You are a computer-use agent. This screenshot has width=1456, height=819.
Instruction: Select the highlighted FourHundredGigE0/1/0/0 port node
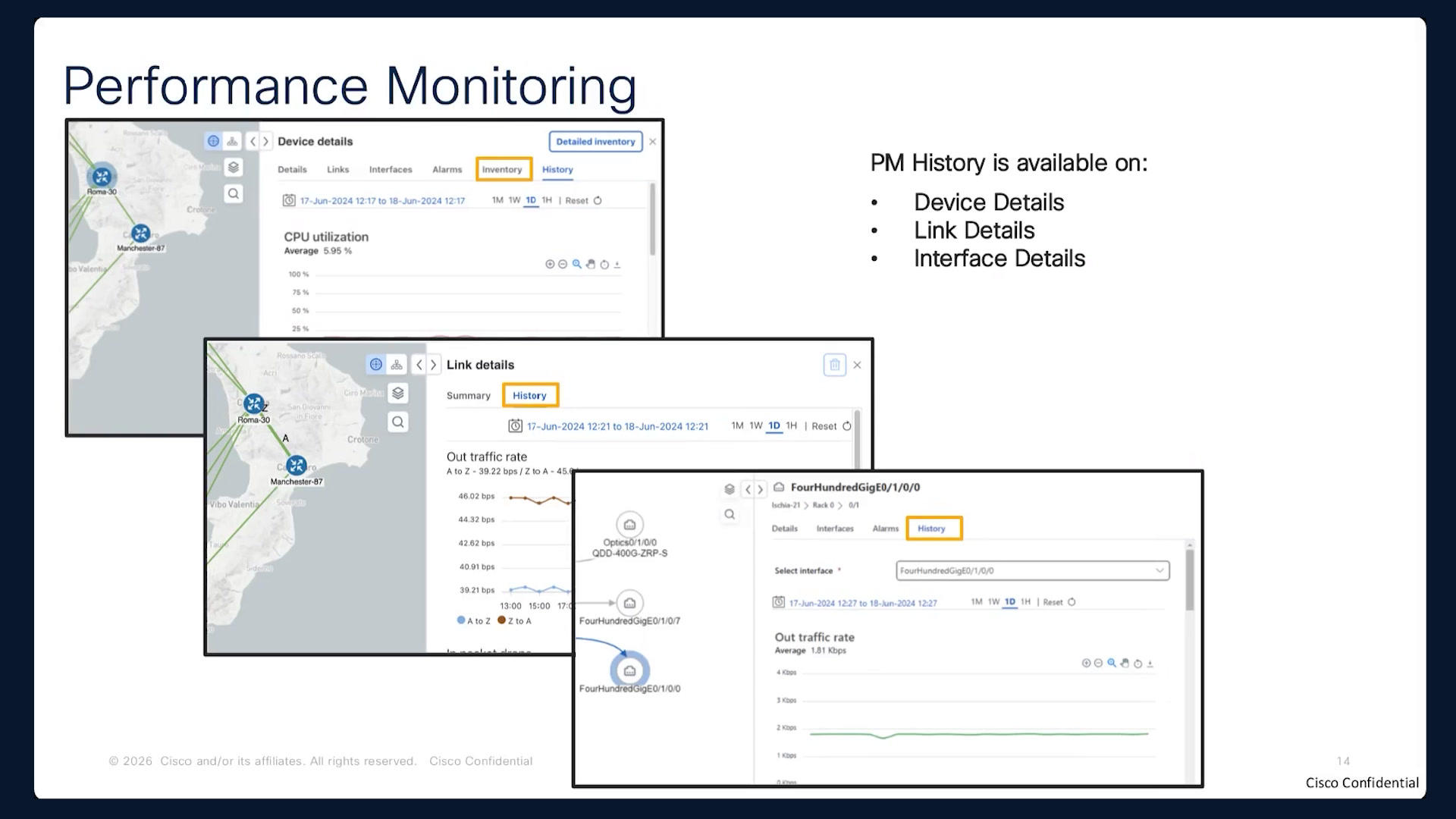click(629, 670)
